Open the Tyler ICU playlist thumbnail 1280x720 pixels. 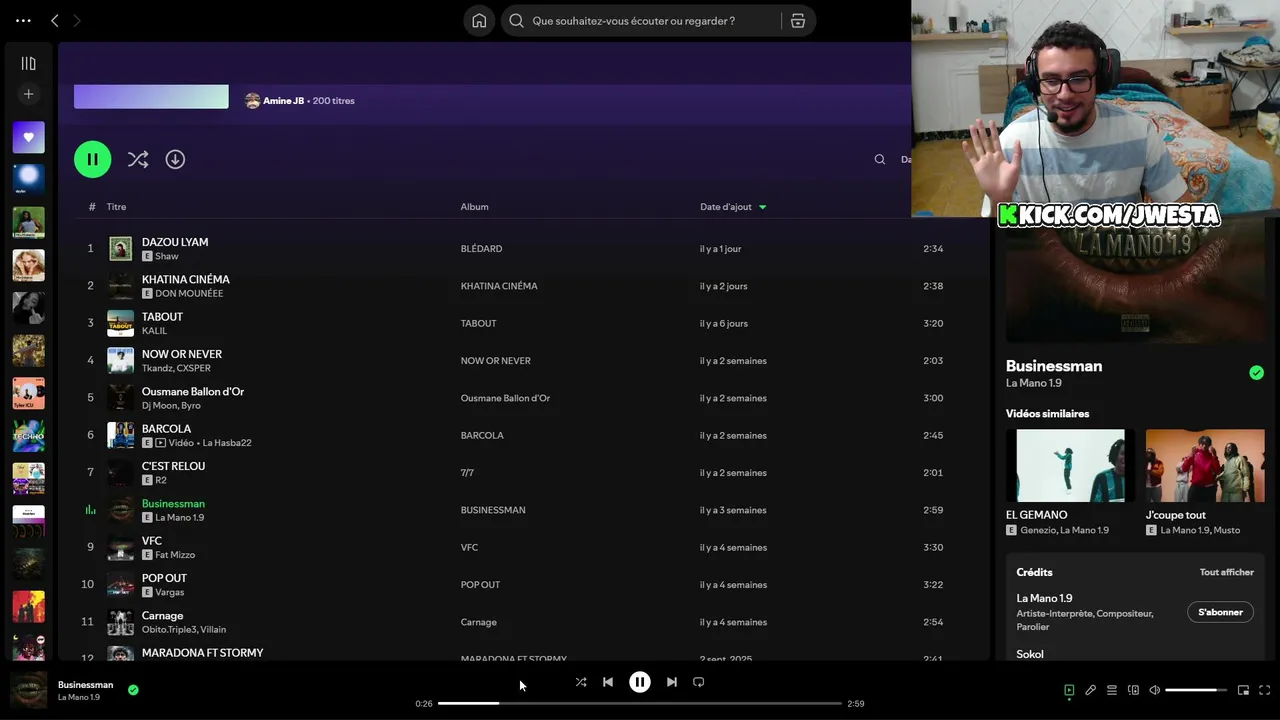tap(28, 393)
